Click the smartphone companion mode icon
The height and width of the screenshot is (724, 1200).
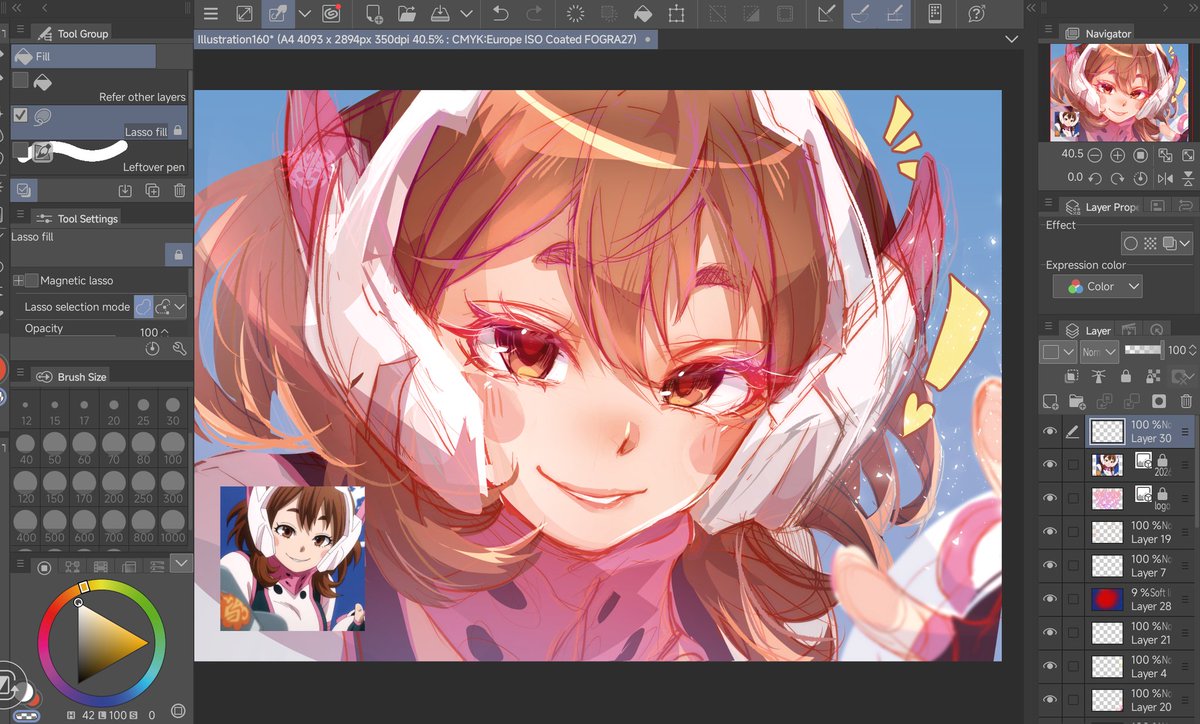tap(935, 14)
